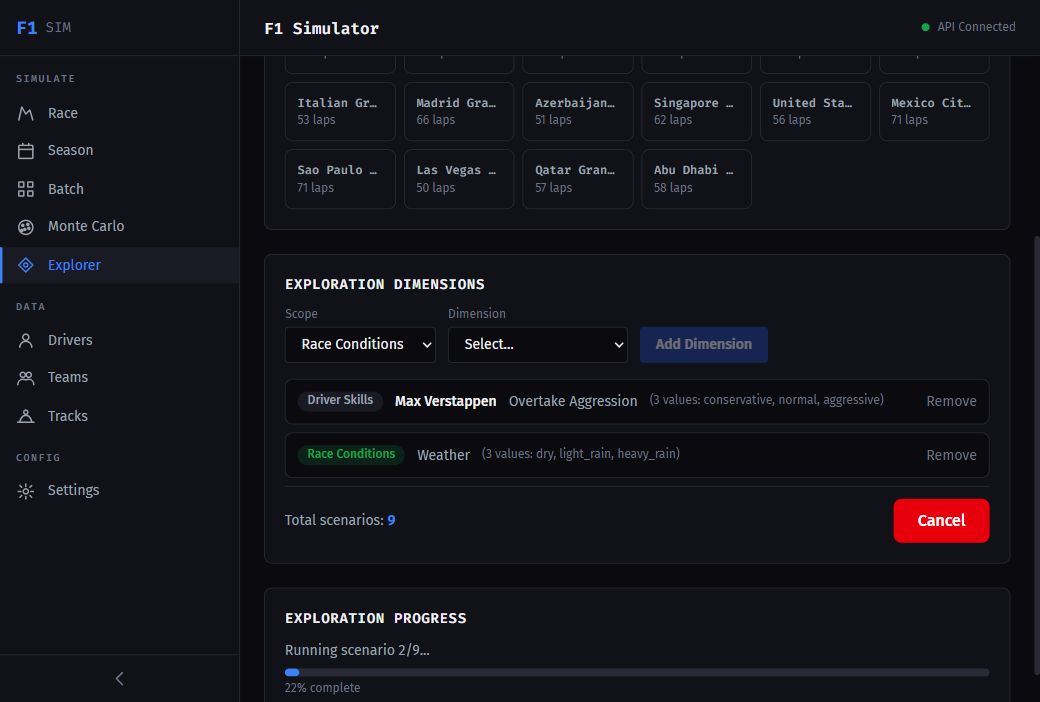
Task: Select the Madrid Grand Prix 66 laps card
Action: pyautogui.click(x=459, y=111)
